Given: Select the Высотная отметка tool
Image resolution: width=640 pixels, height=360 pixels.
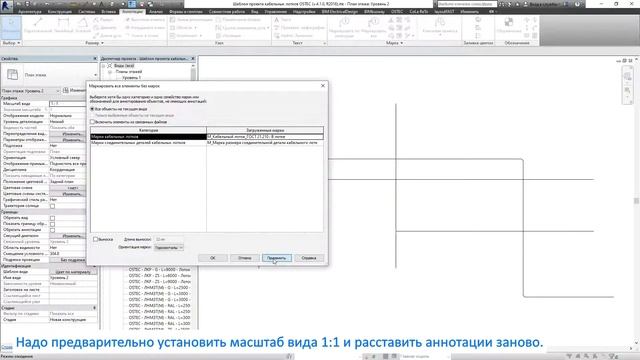Looking at the screenshot, I should pos(145,20).
